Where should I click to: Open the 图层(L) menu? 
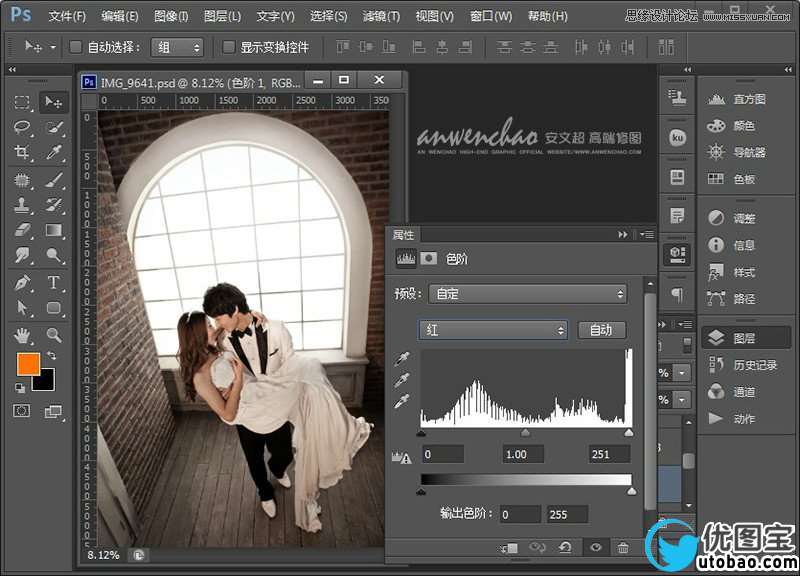click(x=222, y=16)
